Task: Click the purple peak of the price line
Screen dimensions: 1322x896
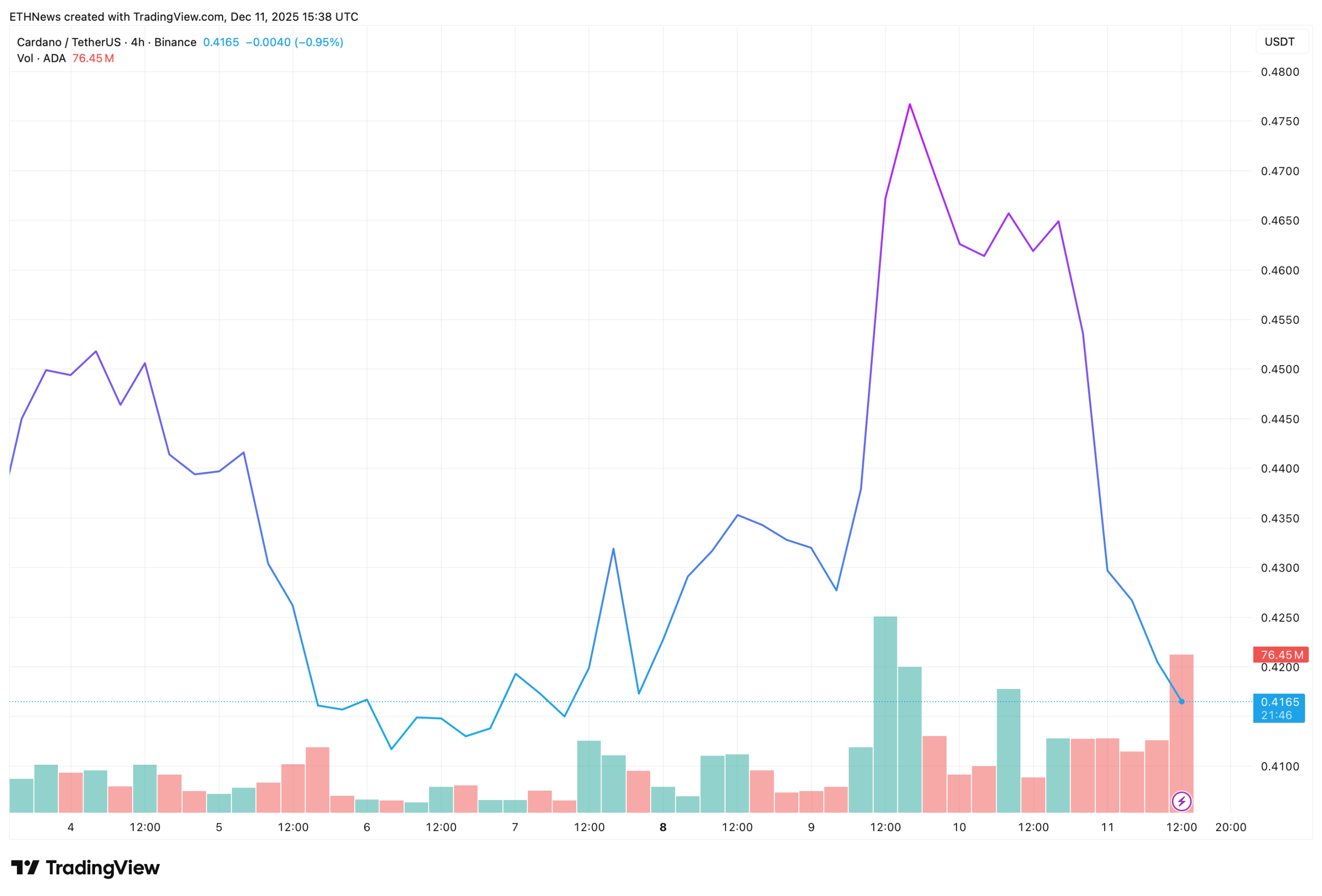Action: tap(910, 105)
